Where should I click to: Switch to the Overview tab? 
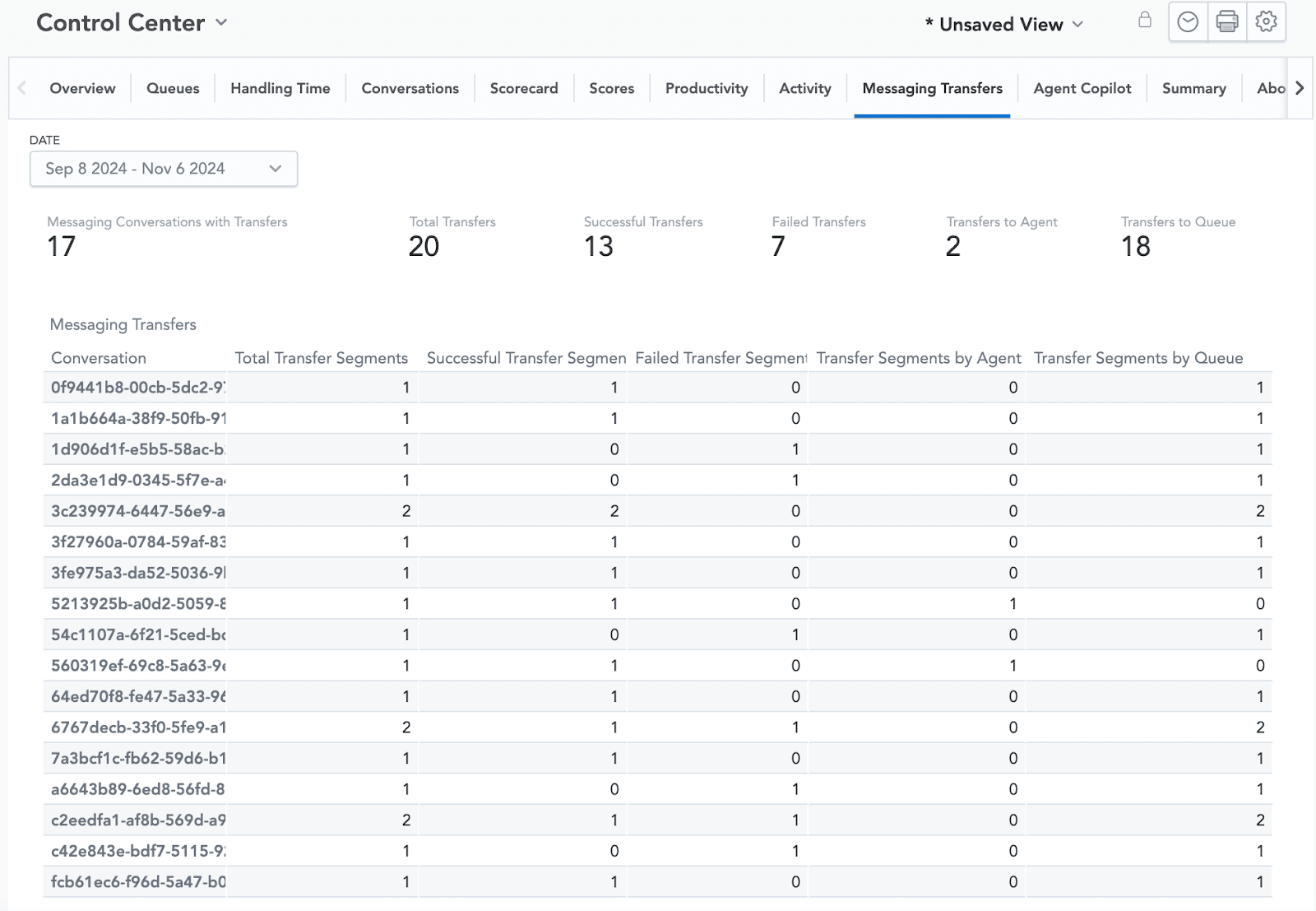tap(82, 88)
